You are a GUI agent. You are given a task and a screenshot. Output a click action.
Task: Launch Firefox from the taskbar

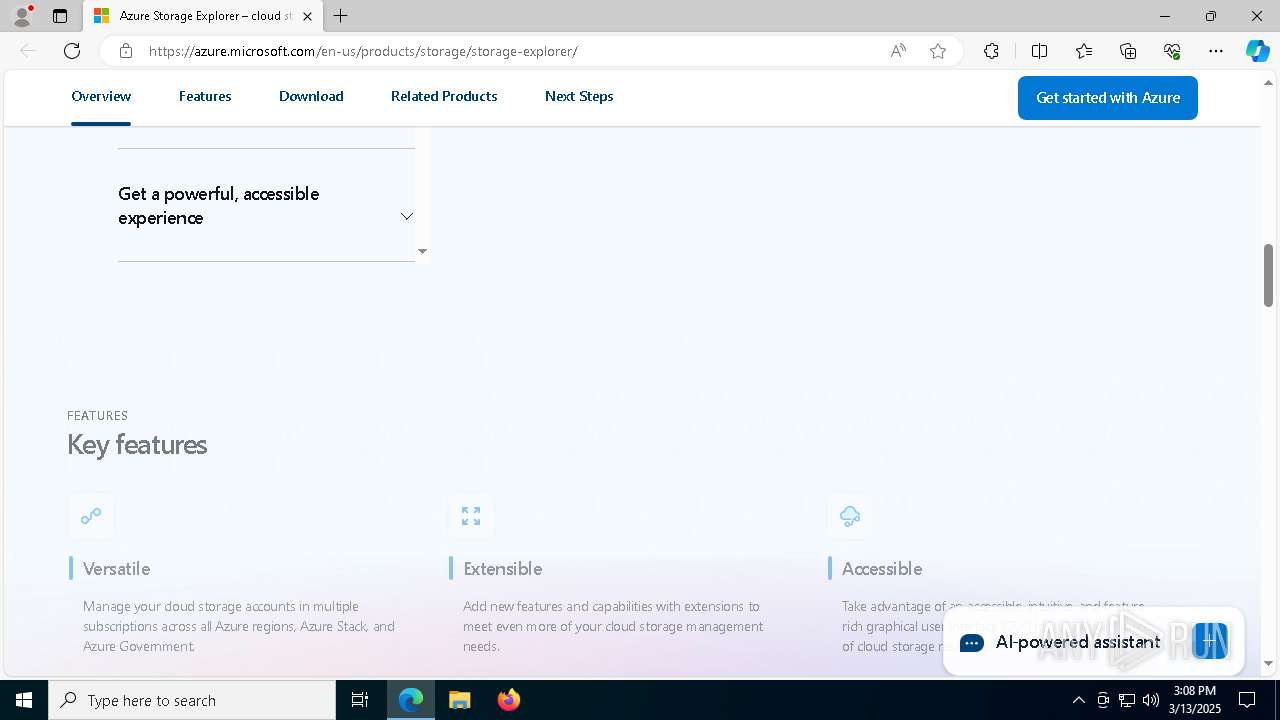coord(508,700)
